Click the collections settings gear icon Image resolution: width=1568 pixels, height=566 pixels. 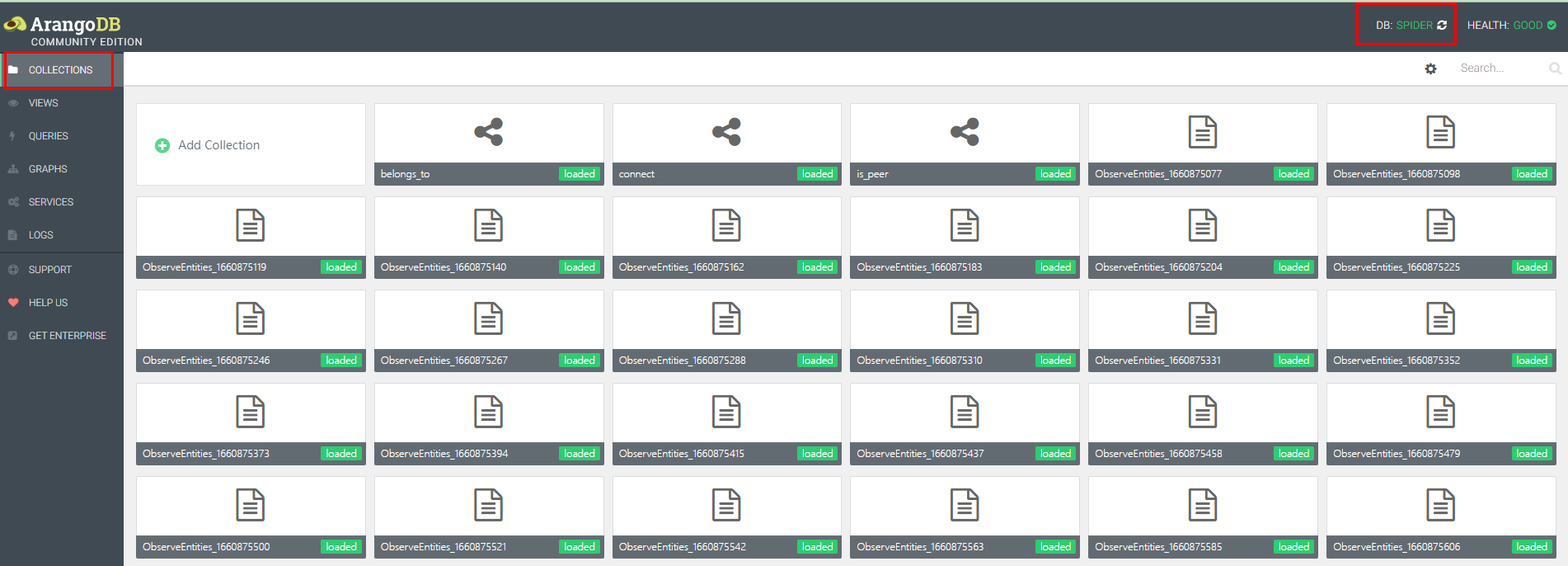click(x=1430, y=69)
